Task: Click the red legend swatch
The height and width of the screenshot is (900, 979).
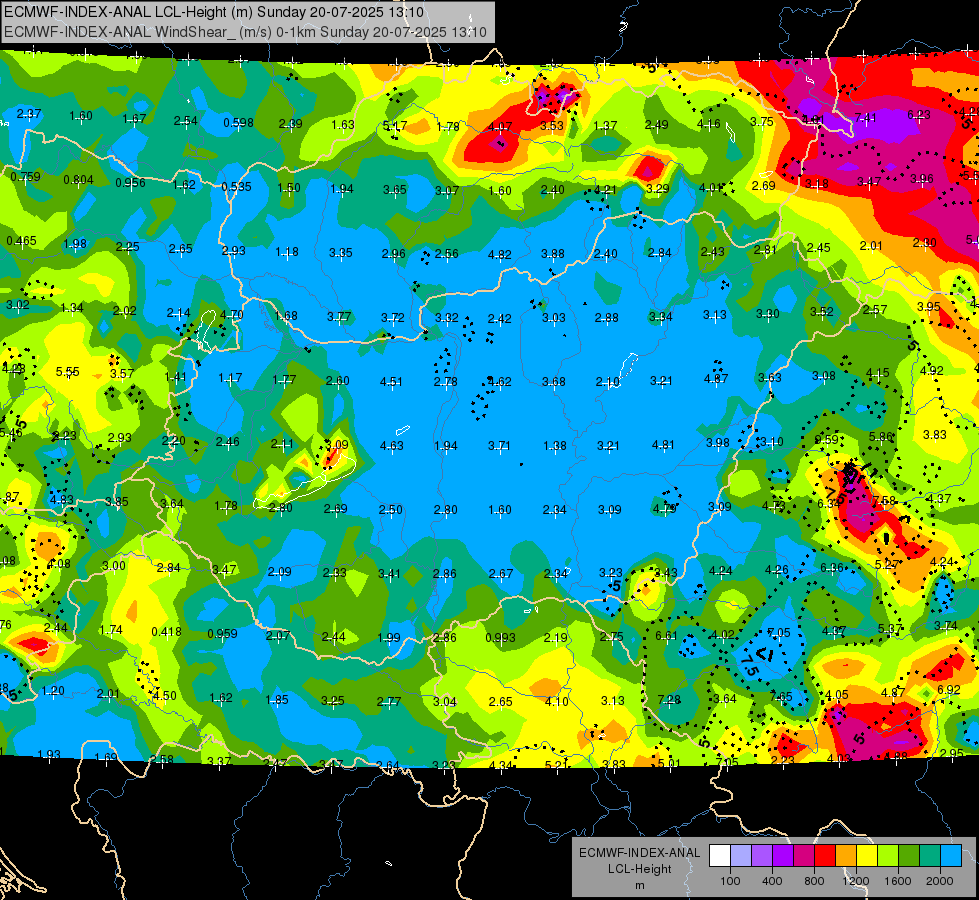Action: [x=825, y=856]
